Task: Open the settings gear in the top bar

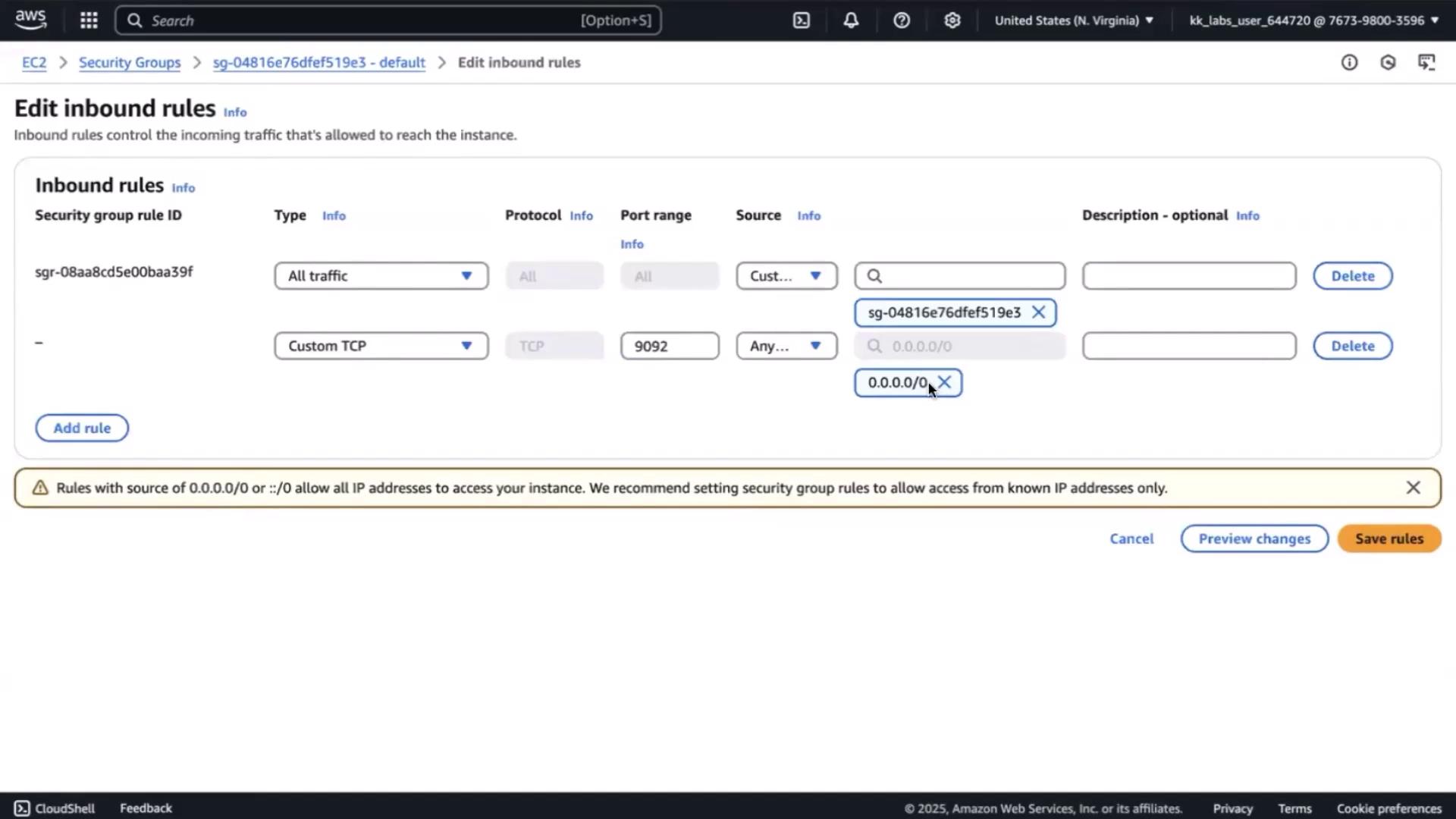Action: 952,20
